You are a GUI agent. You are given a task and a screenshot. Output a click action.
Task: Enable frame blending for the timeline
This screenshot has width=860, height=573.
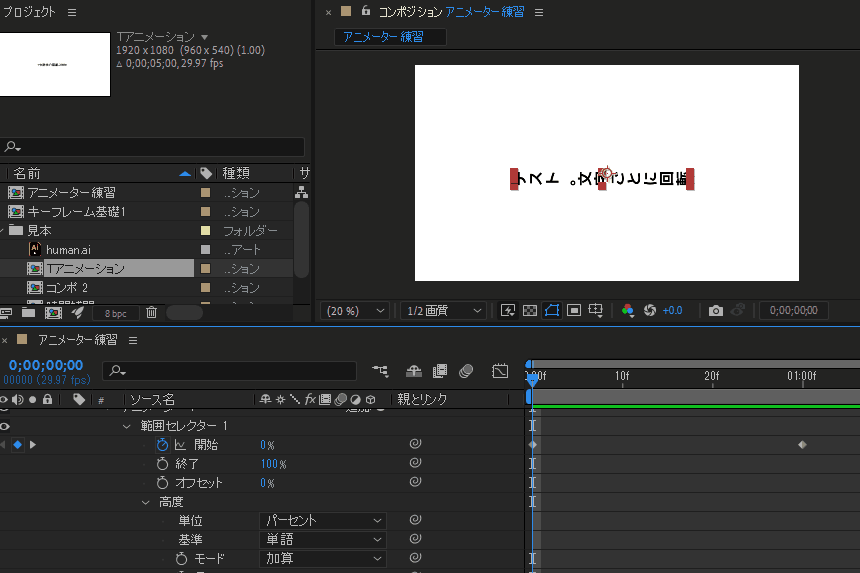coord(440,371)
